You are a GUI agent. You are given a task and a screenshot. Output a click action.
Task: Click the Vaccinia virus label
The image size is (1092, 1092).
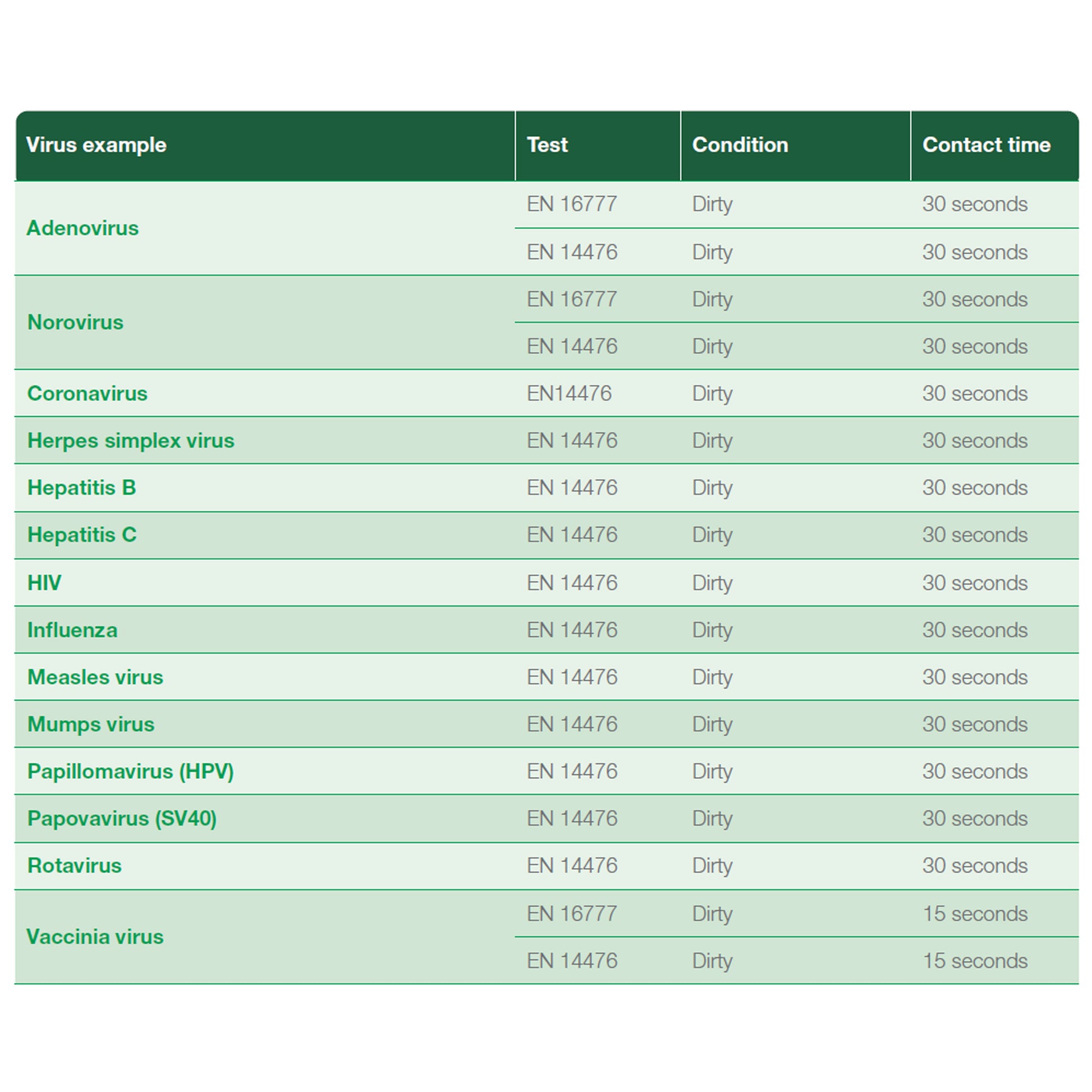coord(95,937)
